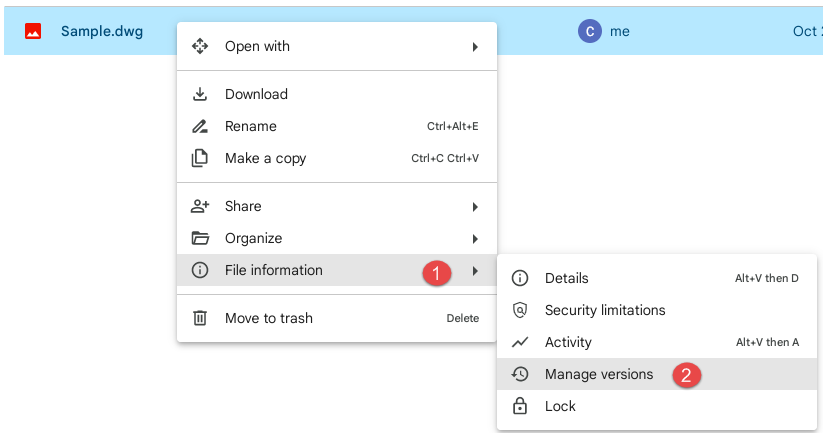Select Rename in the context menu
This screenshot has width=823, height=433.
[337, 126]
